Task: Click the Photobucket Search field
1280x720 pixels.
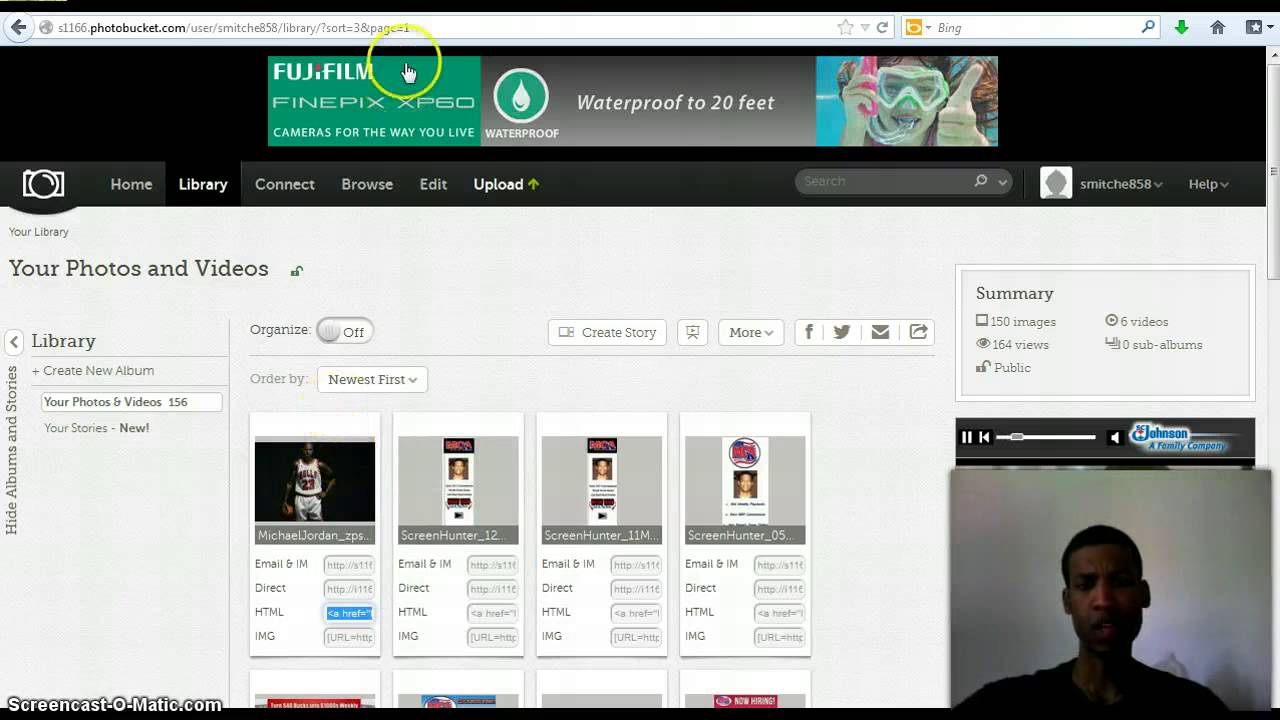Action: click(885, 181)
